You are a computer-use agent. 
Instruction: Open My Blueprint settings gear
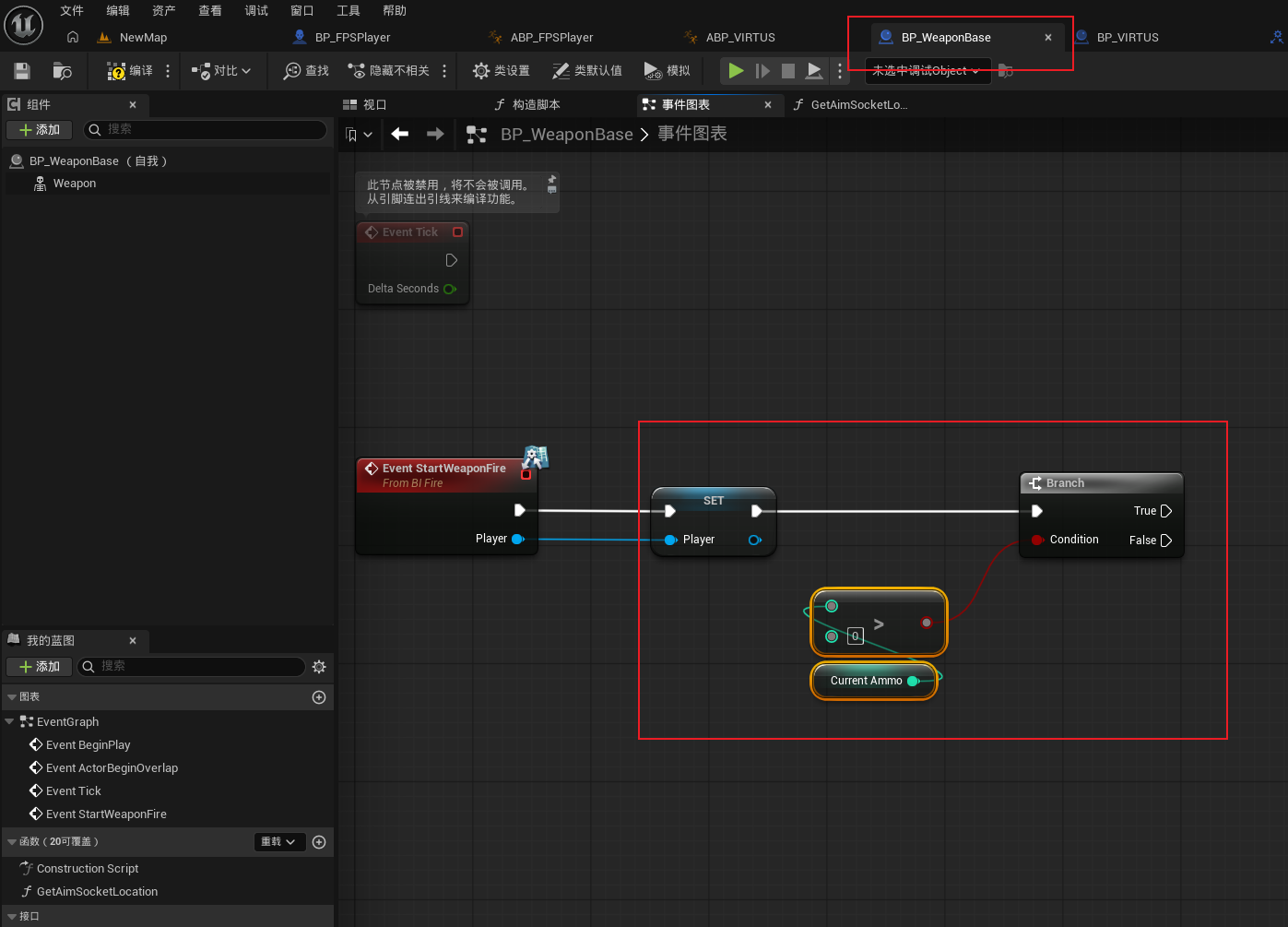319,667
